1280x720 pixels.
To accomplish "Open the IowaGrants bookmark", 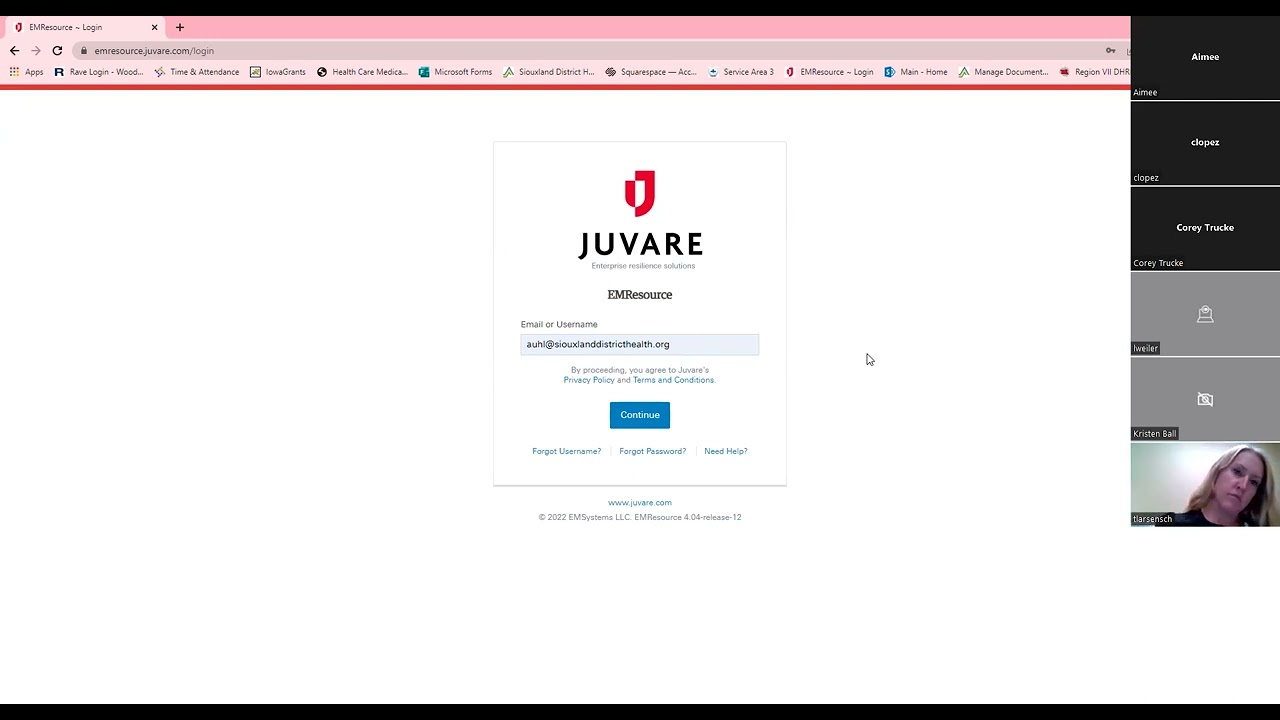I will (278, 72).
